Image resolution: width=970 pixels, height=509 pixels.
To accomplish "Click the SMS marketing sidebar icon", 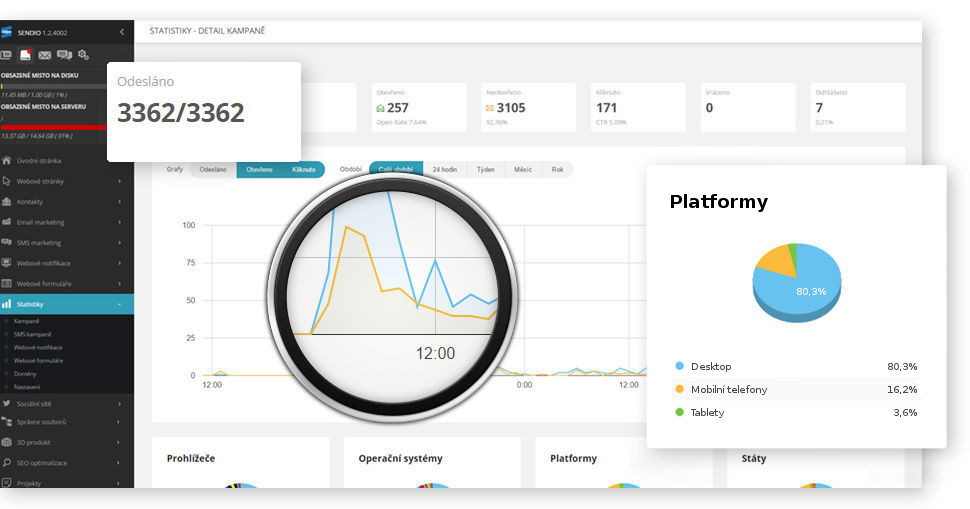I will 6,242.
